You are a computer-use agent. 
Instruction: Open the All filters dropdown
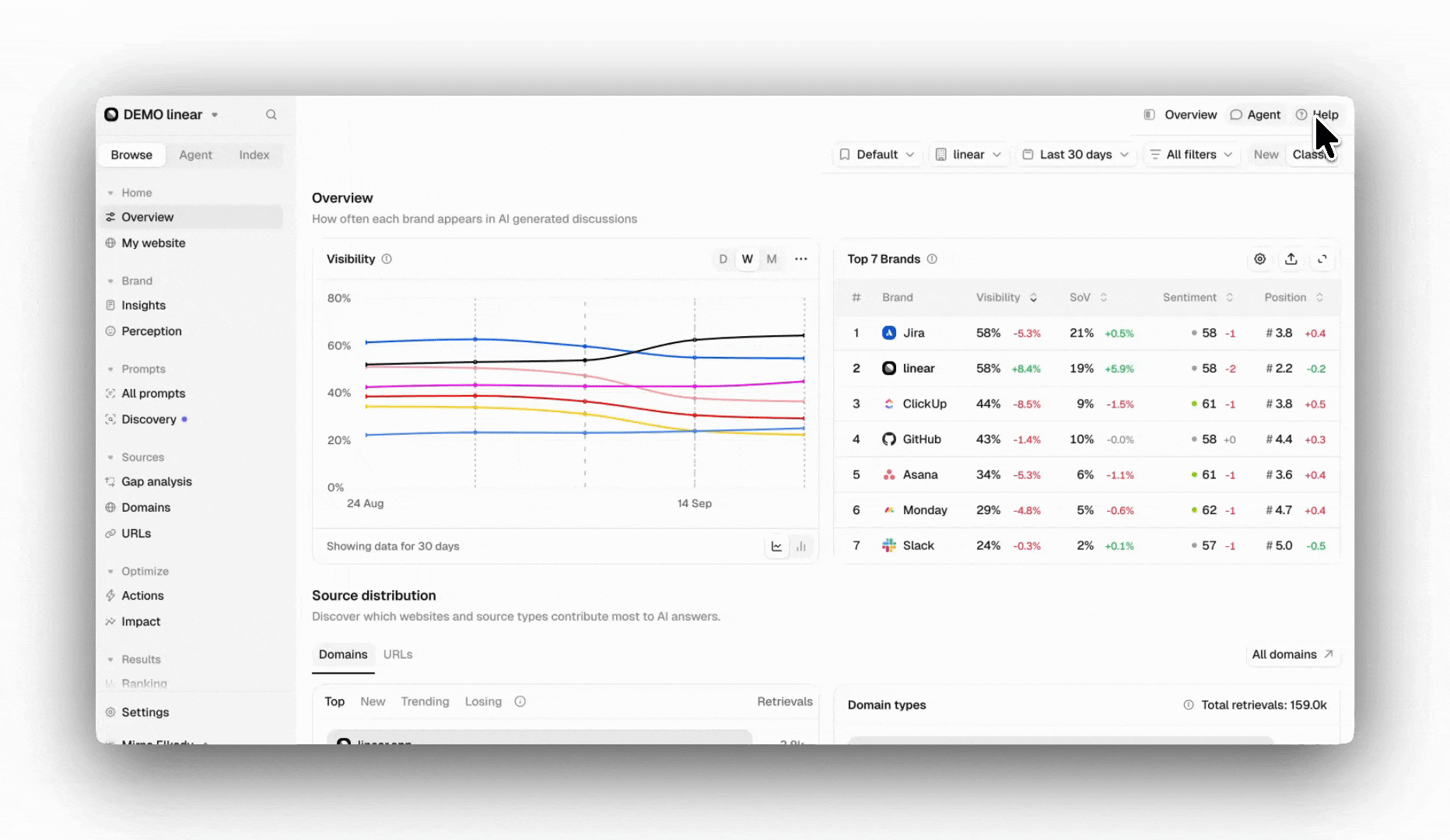click(1191, 155)
